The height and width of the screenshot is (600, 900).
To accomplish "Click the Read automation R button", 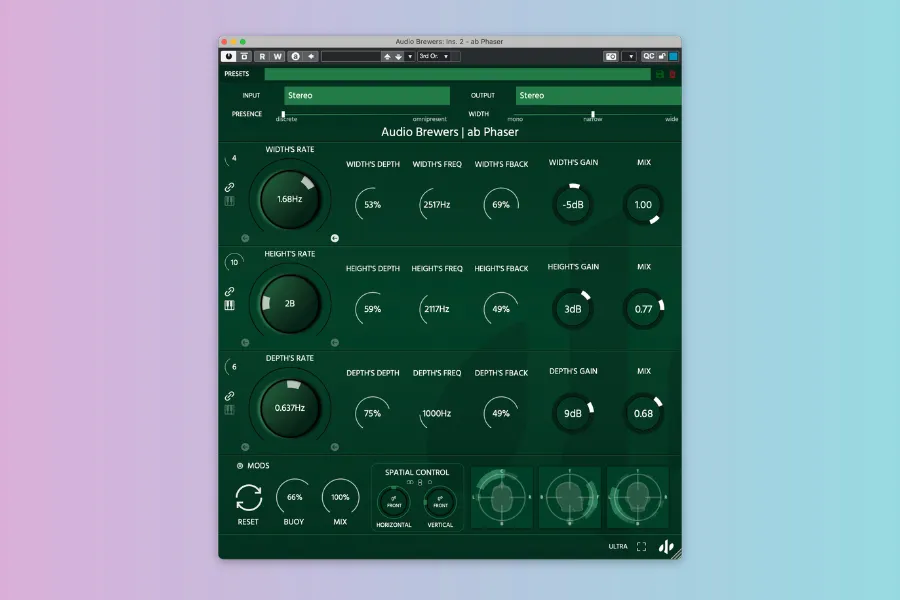I will [x=263, y=57].
